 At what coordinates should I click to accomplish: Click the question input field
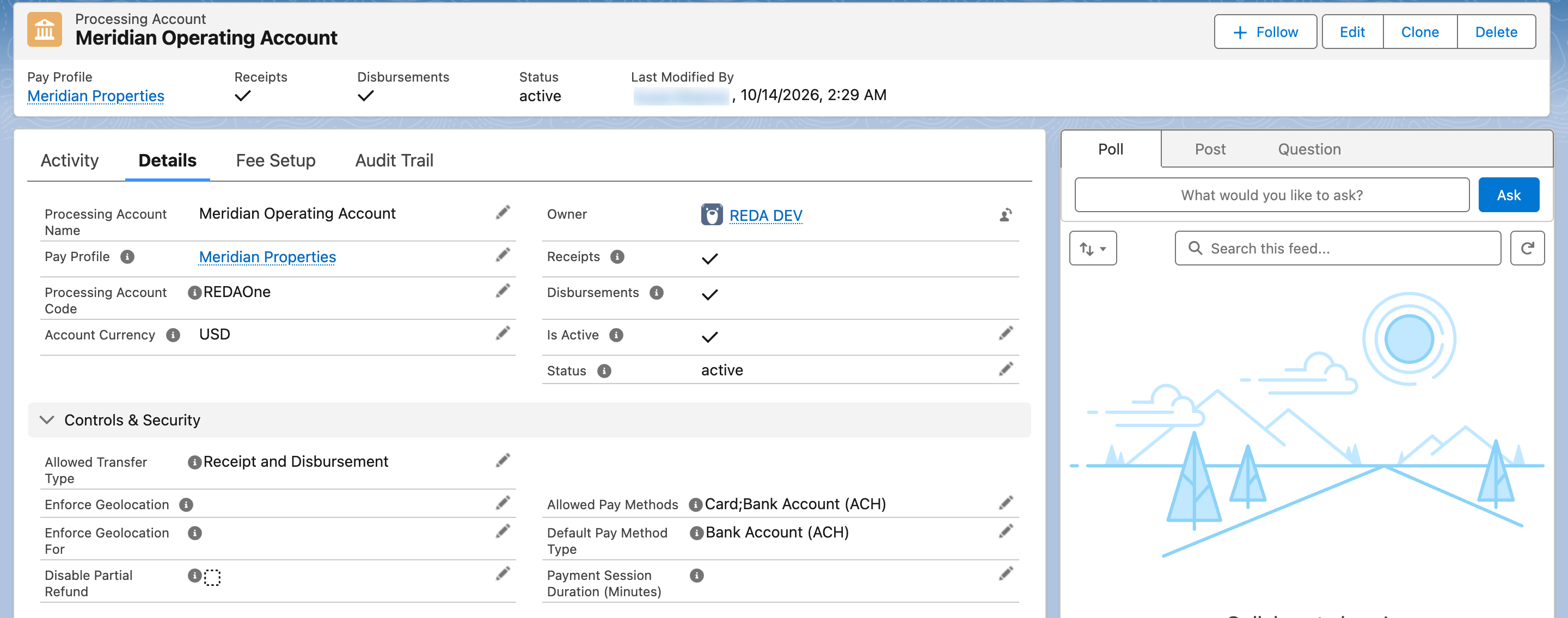tap(1272, 195)
